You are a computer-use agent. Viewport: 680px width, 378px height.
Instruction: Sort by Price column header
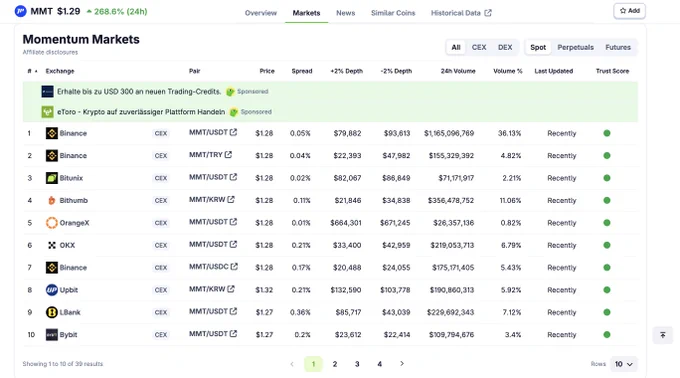[x=267, y=71]
